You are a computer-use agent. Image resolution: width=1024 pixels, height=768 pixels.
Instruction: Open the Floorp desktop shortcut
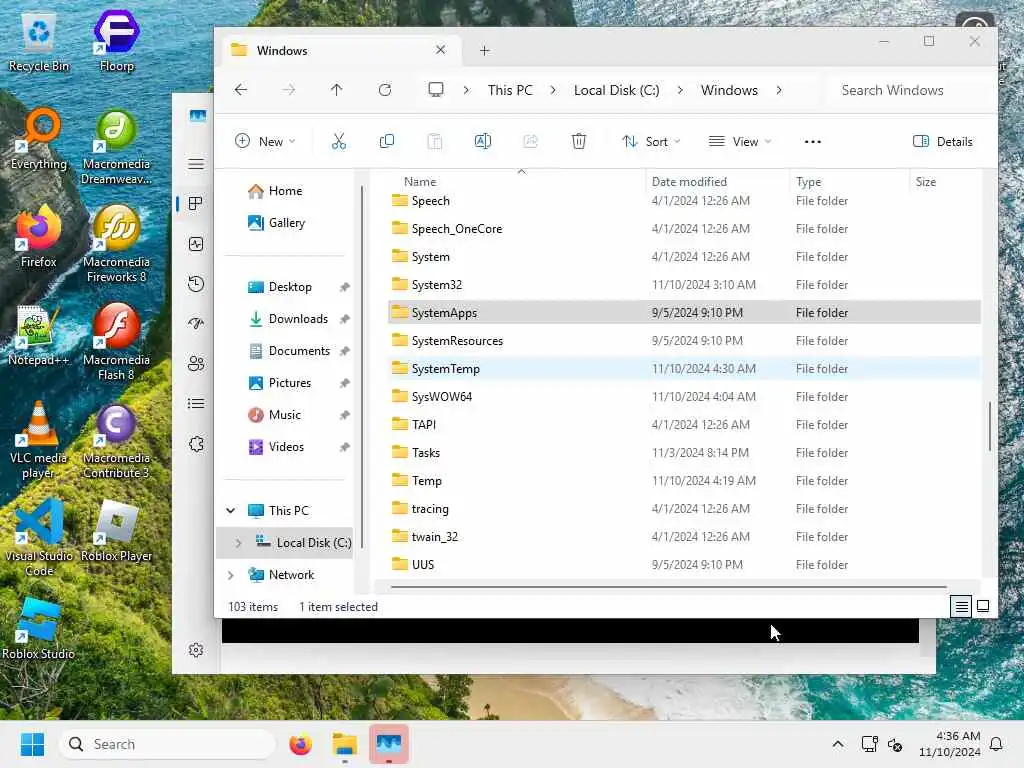(116, 40)
